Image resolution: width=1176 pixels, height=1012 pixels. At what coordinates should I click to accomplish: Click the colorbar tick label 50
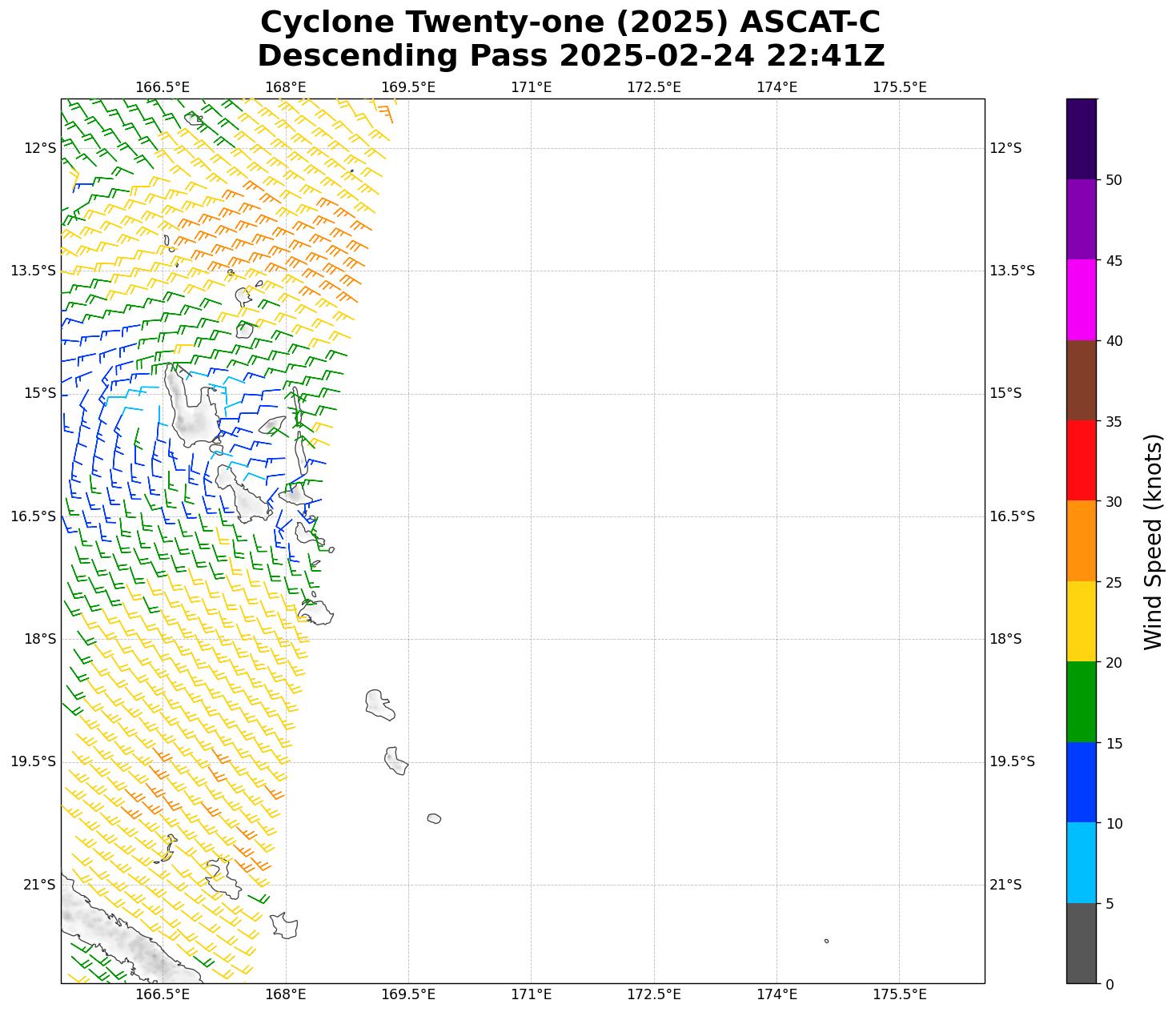point(1113,180)
